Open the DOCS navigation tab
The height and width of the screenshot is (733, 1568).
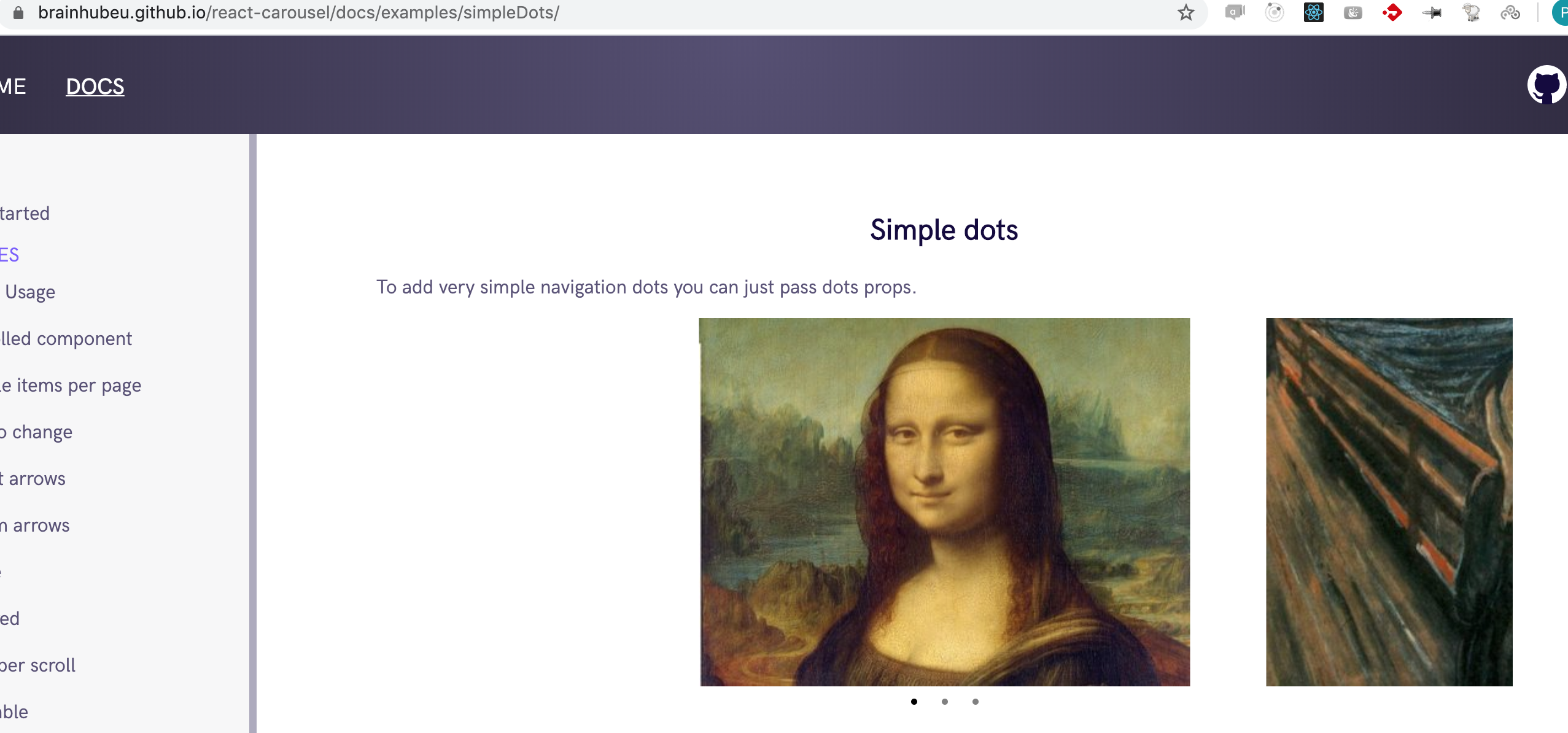(x=94, y=86)
